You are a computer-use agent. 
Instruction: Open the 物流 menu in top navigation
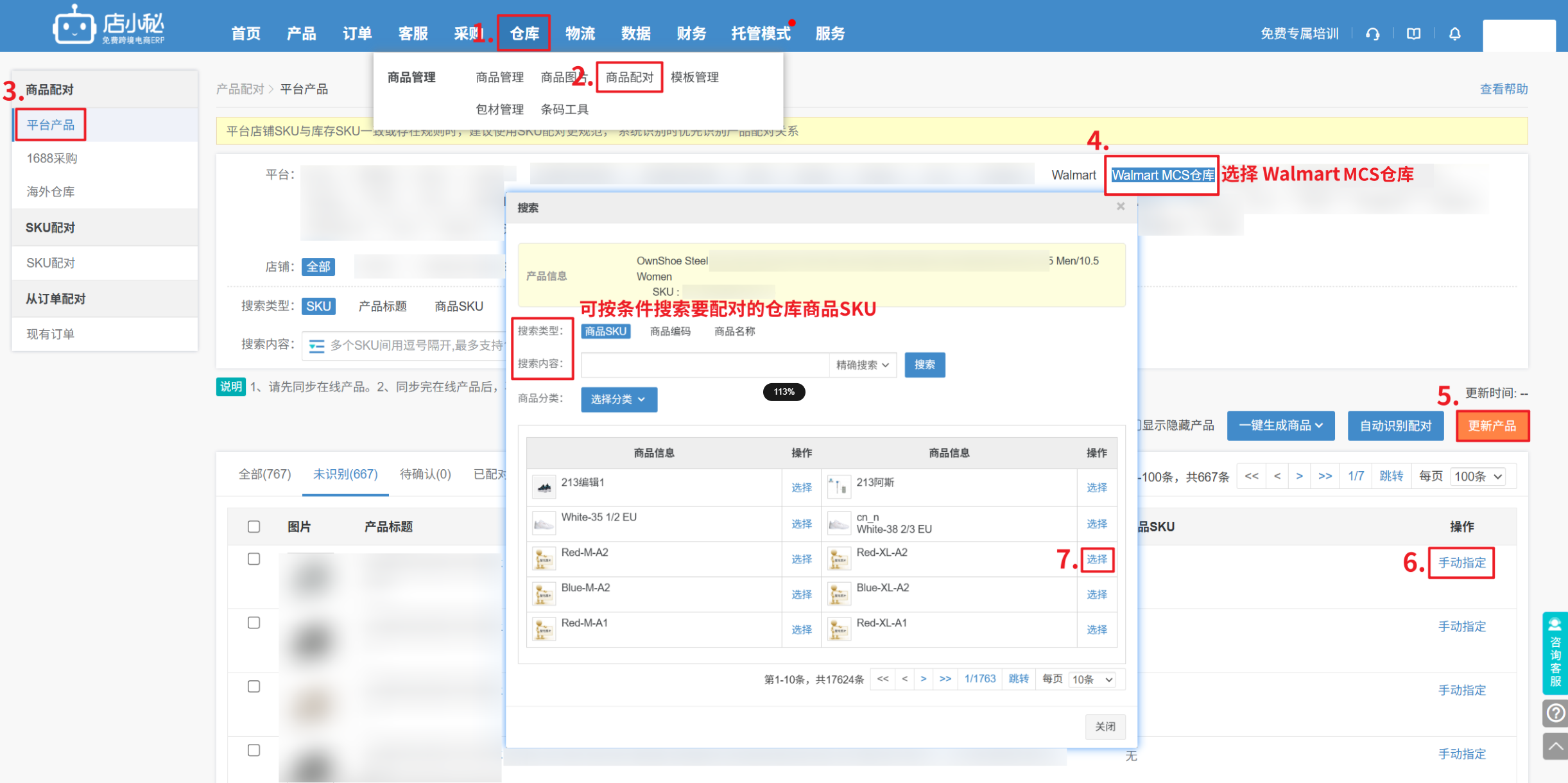click(580, 33)
